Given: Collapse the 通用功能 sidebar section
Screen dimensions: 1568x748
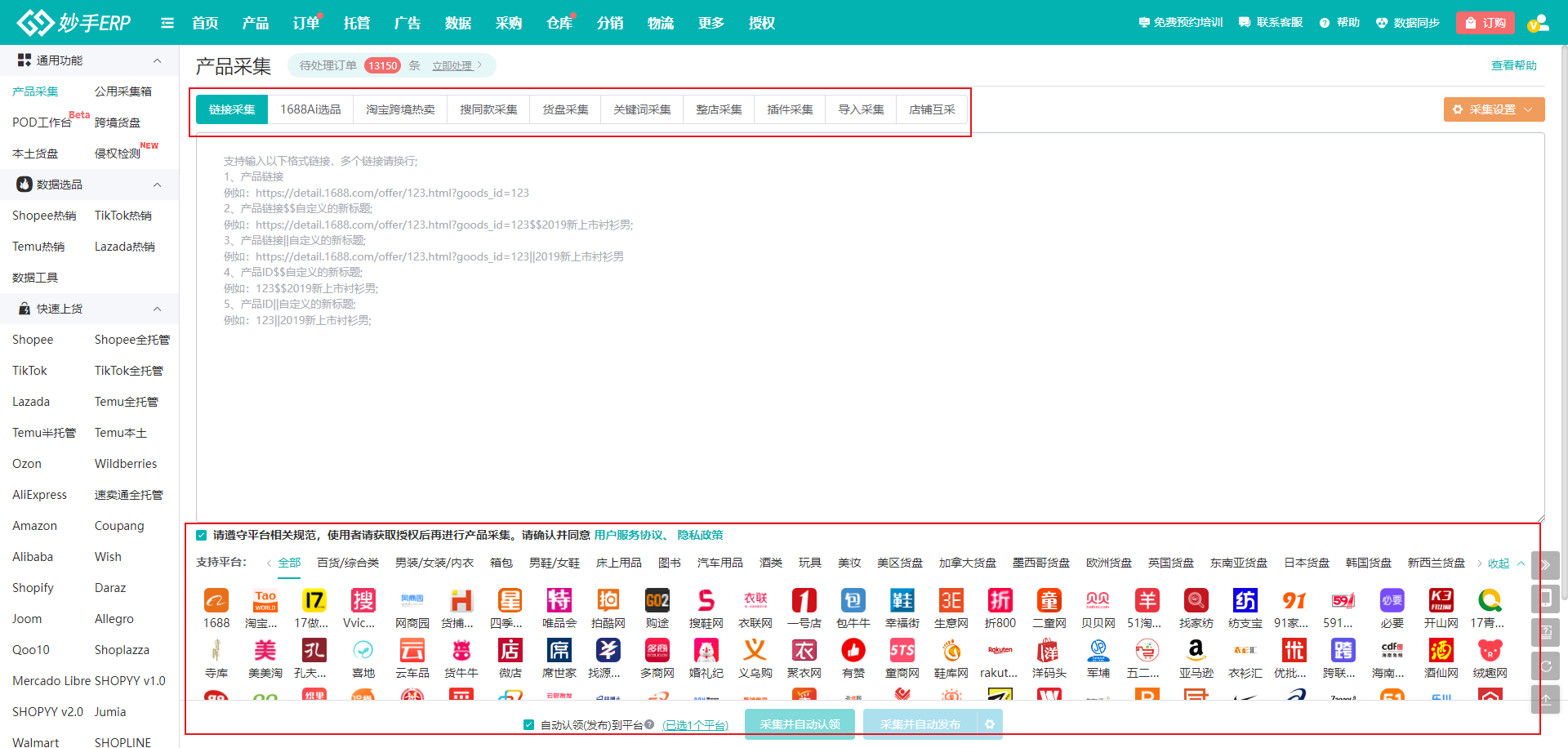Looking at the screenshot, I should 158,60.
